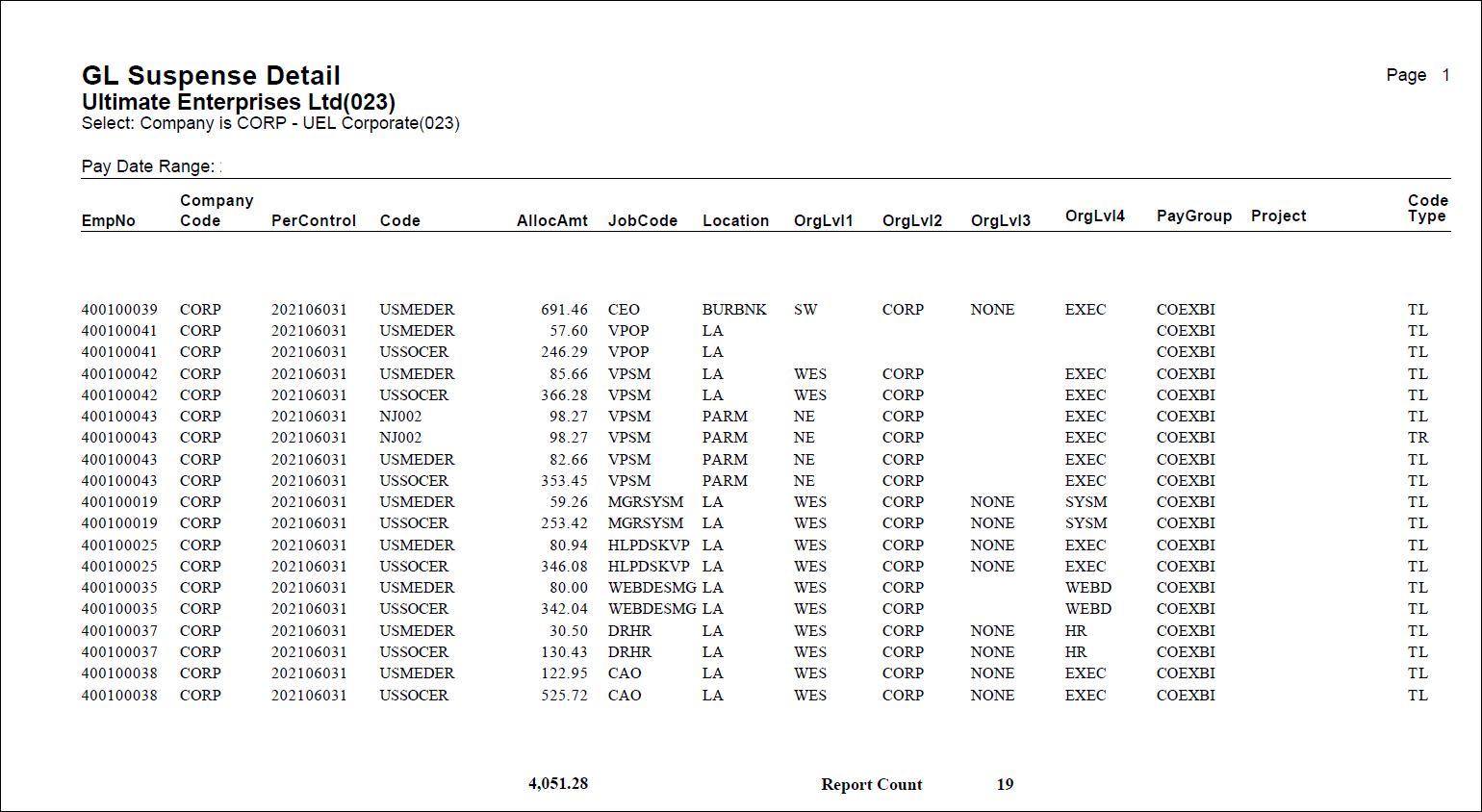The image size is (1482, 812).
Task: Click WEBD OrgLvl4 in the 342.04 row
Action: coord(1088,609)
